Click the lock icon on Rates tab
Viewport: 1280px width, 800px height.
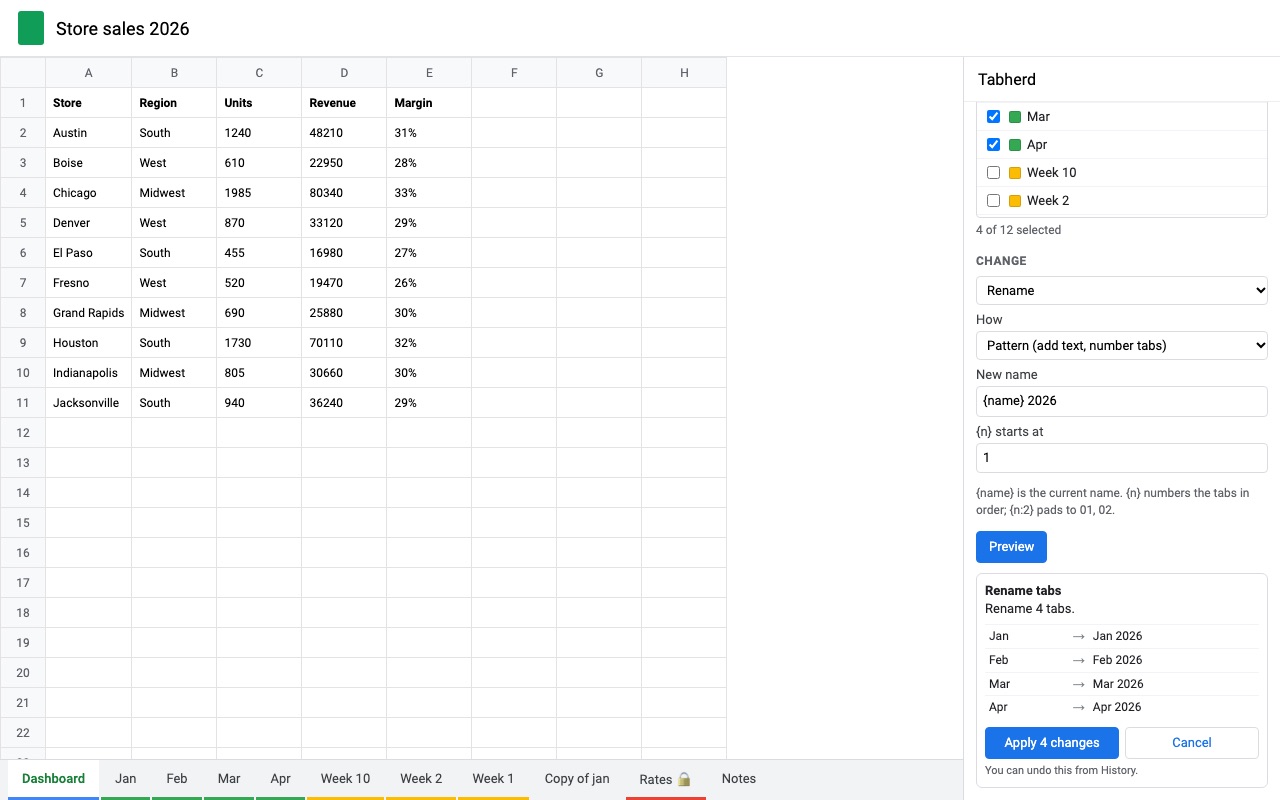click(x=684, y=779)
